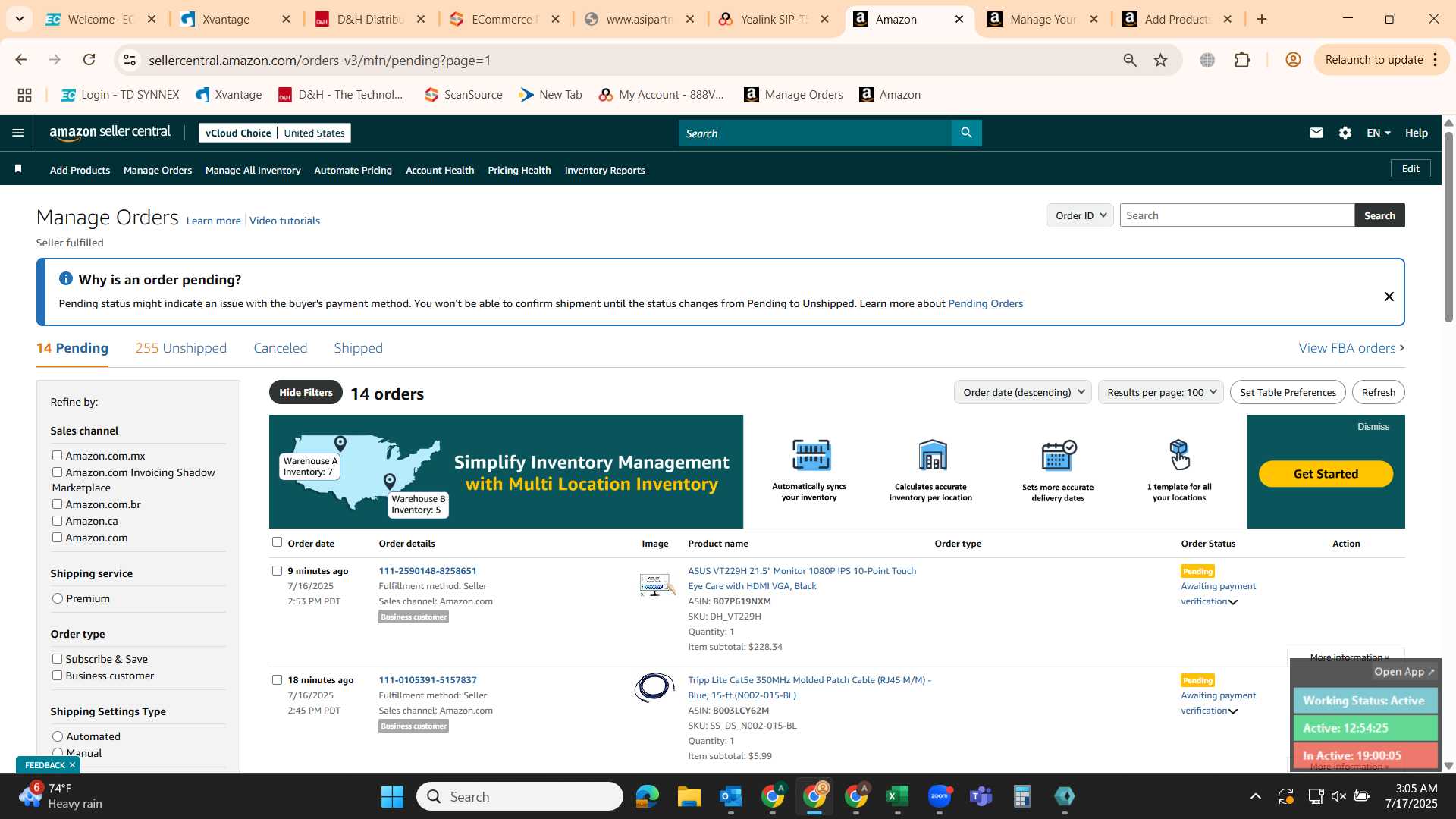Bookmark this page with the star icon
The height and width of the screenshot is (819, 1456).
(1160, 60)
